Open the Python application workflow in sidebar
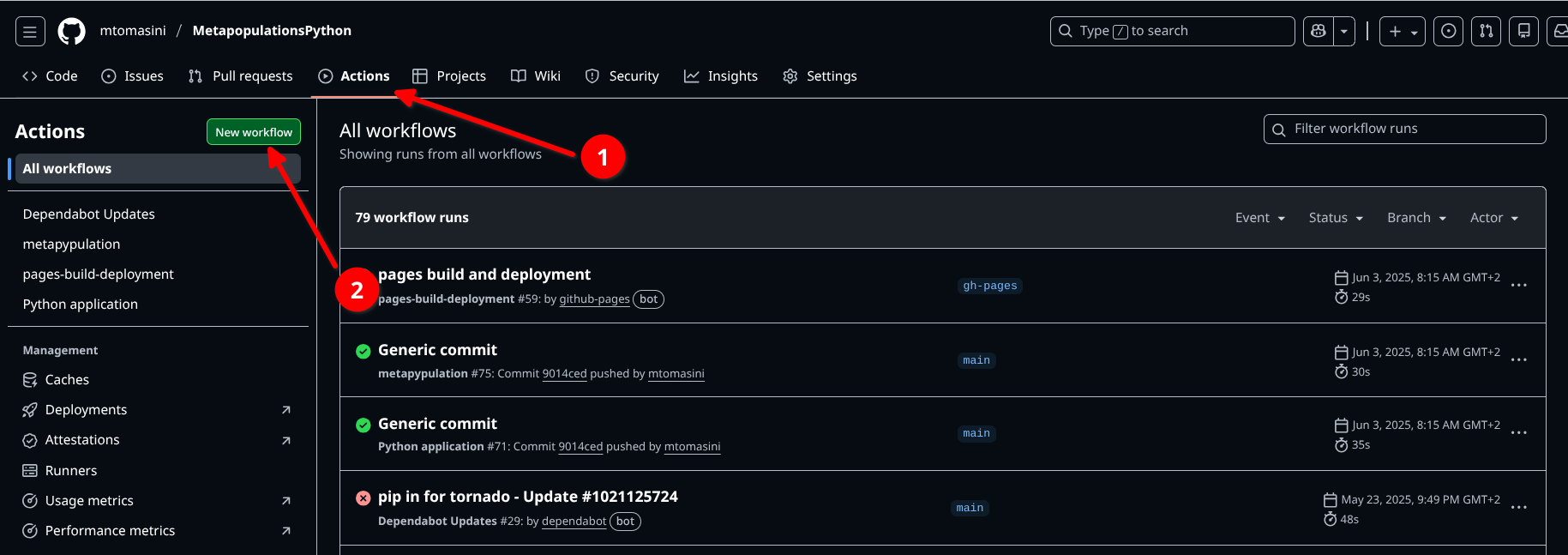This screenshot has height=555, width=1568. tap(81, 305)
